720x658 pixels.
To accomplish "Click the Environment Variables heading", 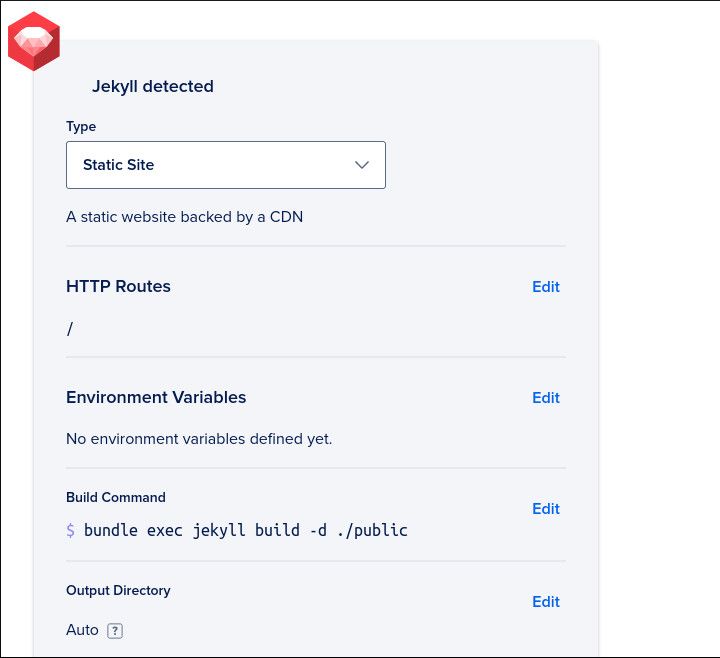I will tap(156, 397).
